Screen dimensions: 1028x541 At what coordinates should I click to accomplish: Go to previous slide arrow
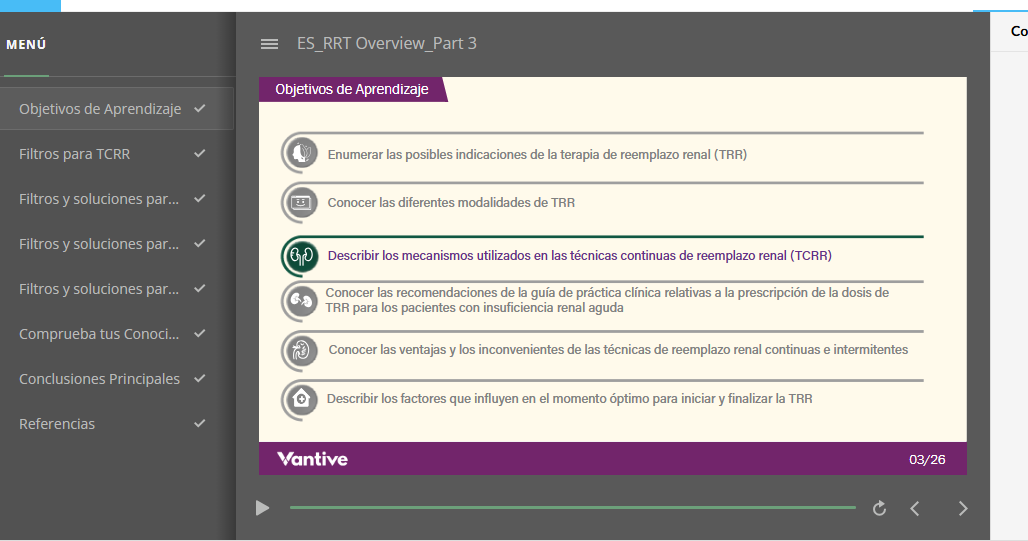[x=915, y=508]
